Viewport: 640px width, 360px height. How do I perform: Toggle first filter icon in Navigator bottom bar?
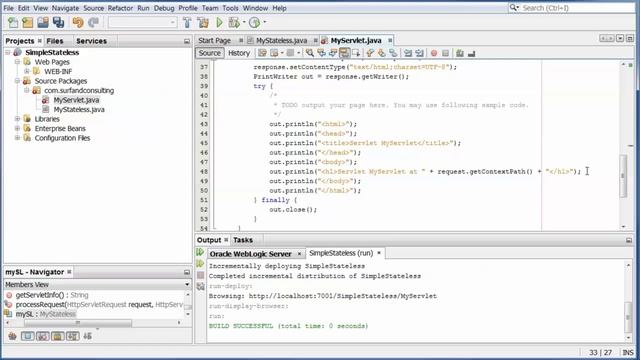(x=12, y=336)
